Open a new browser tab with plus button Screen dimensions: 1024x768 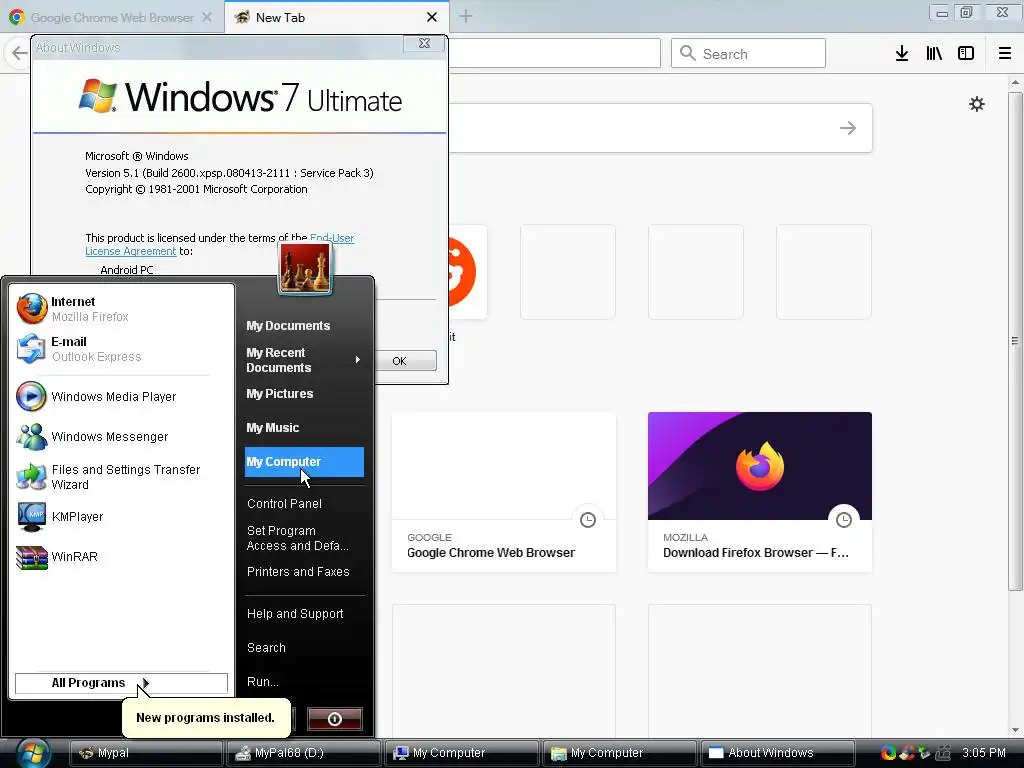[x=466, y=16]
